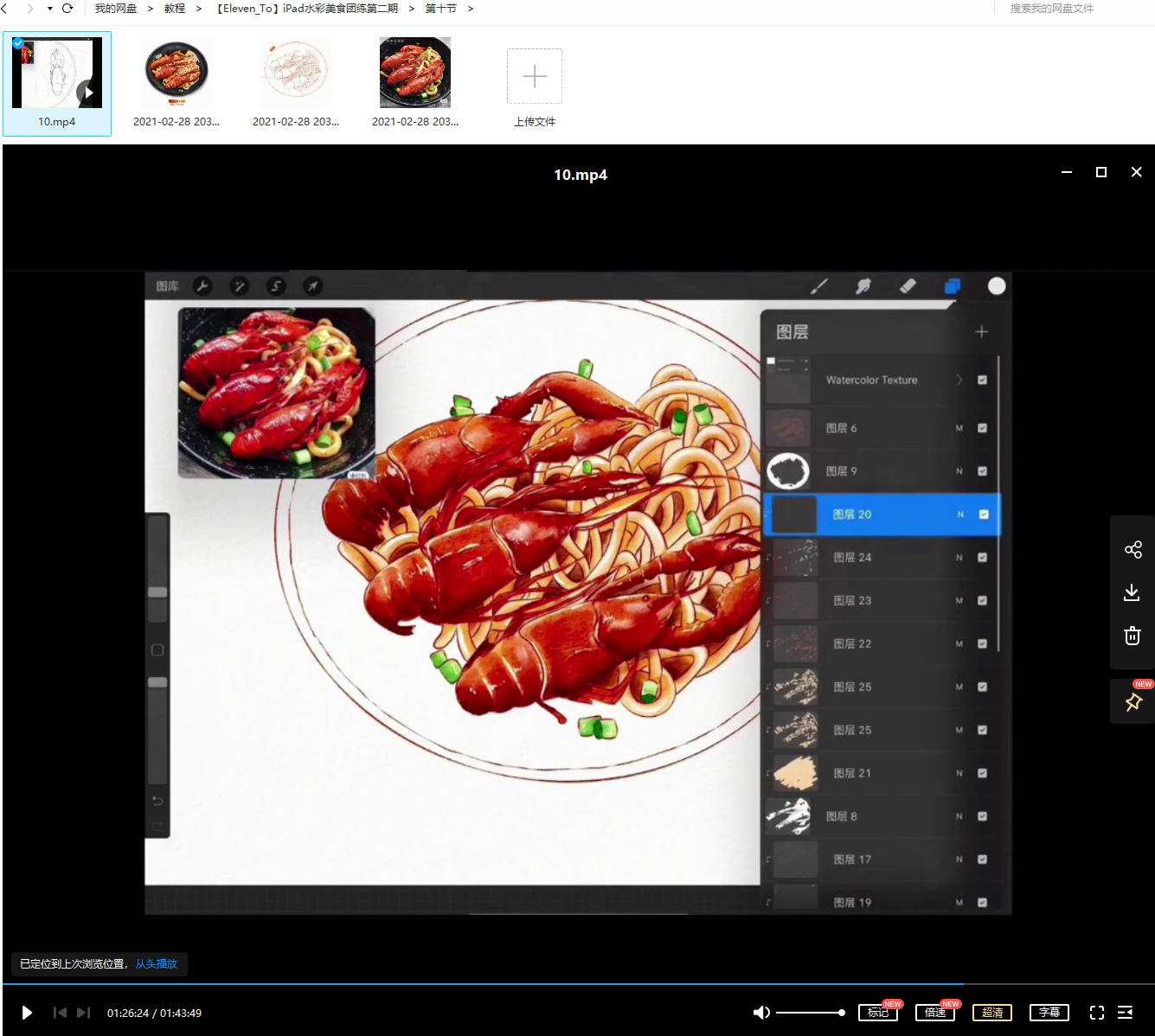Viewport: 1155px width, 1036px height.
Task: Open the playlist panel icon
Action: 1126,1013
